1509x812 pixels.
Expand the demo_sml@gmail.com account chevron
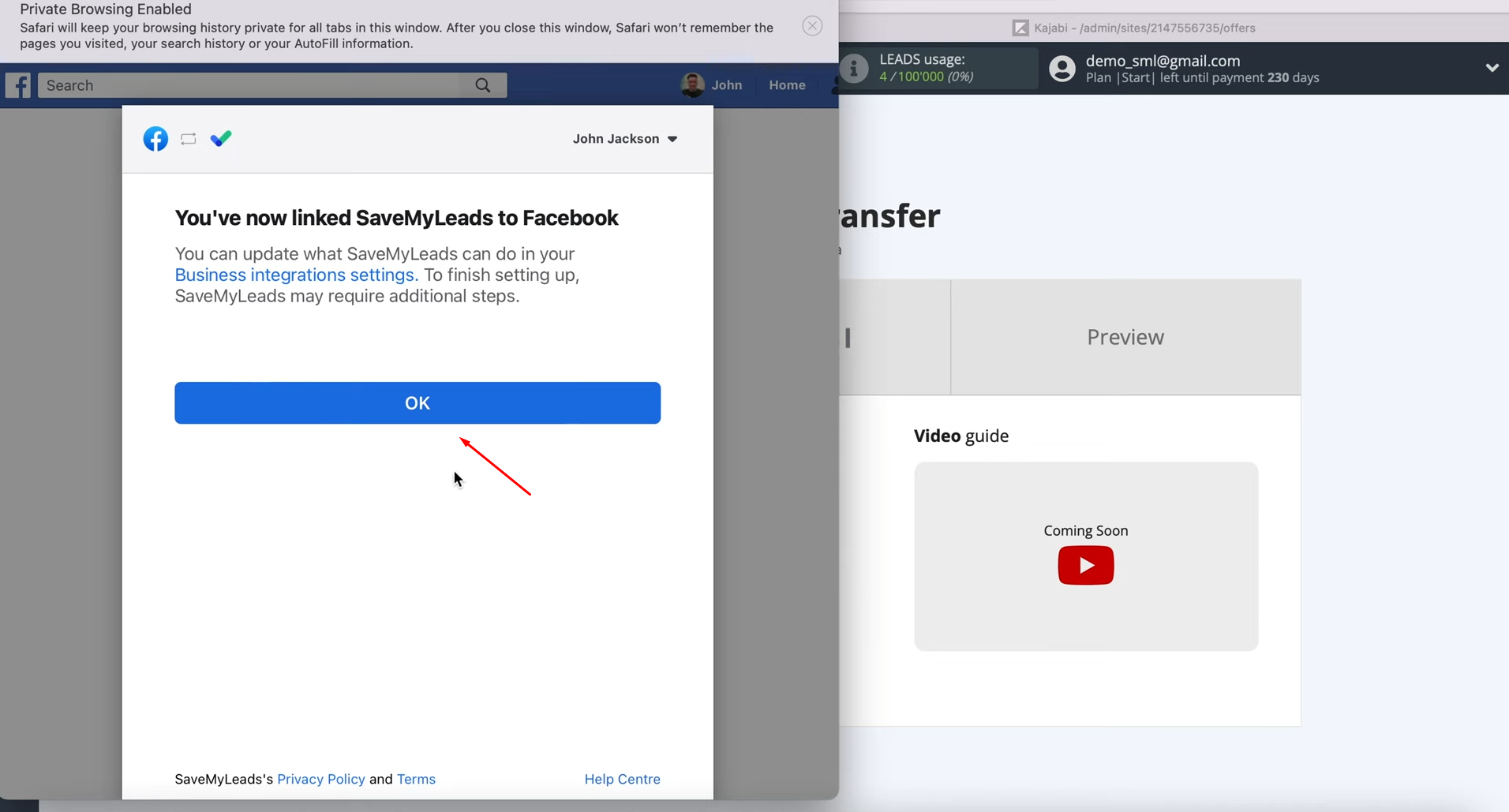[x=1492, y=68]
